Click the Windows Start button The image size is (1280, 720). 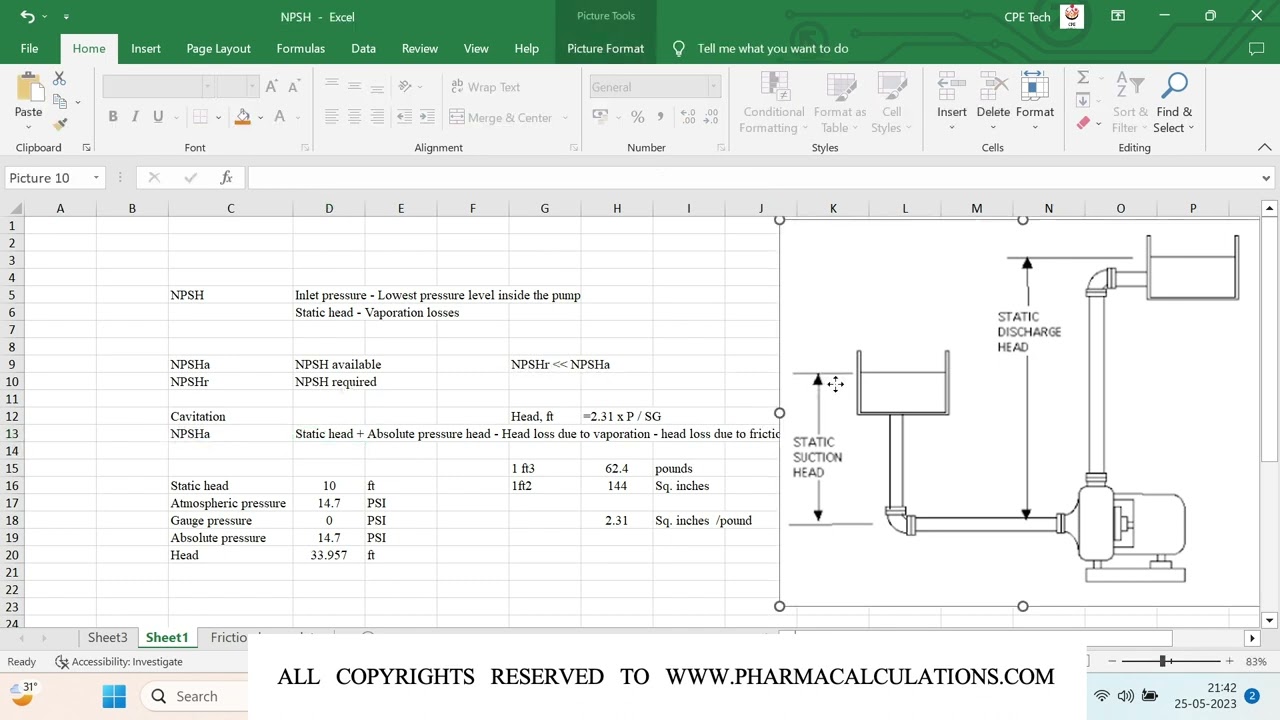coord(114,696)
